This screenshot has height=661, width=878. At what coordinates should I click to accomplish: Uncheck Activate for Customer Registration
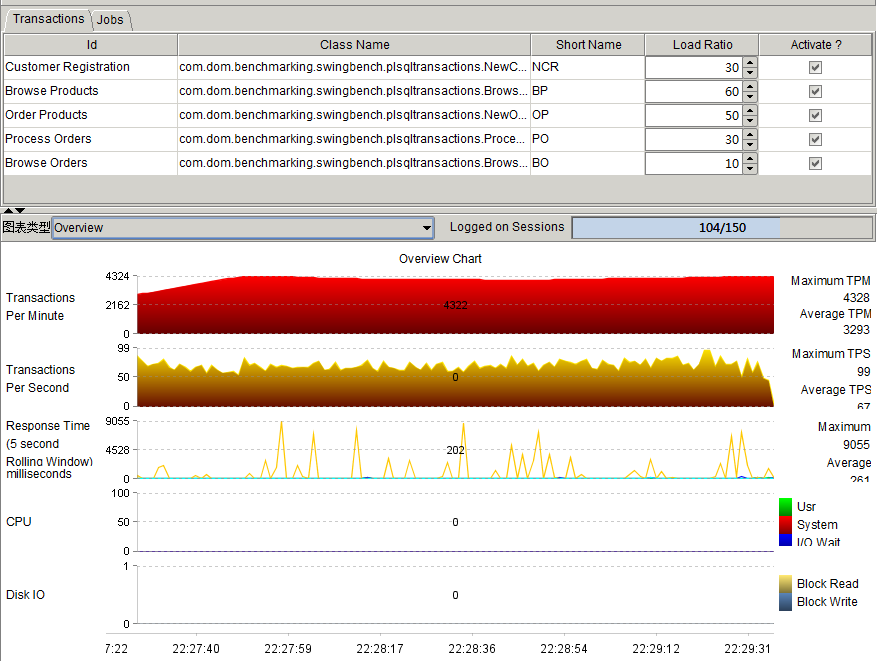point(815,67)
